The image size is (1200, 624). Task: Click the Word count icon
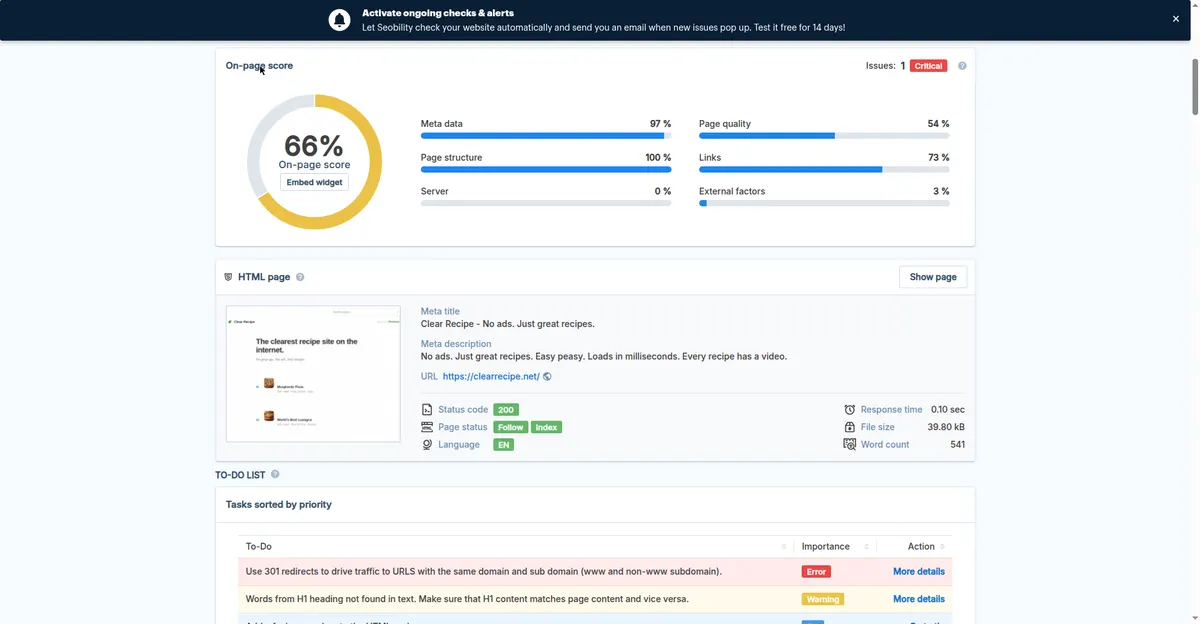[850, 445]
